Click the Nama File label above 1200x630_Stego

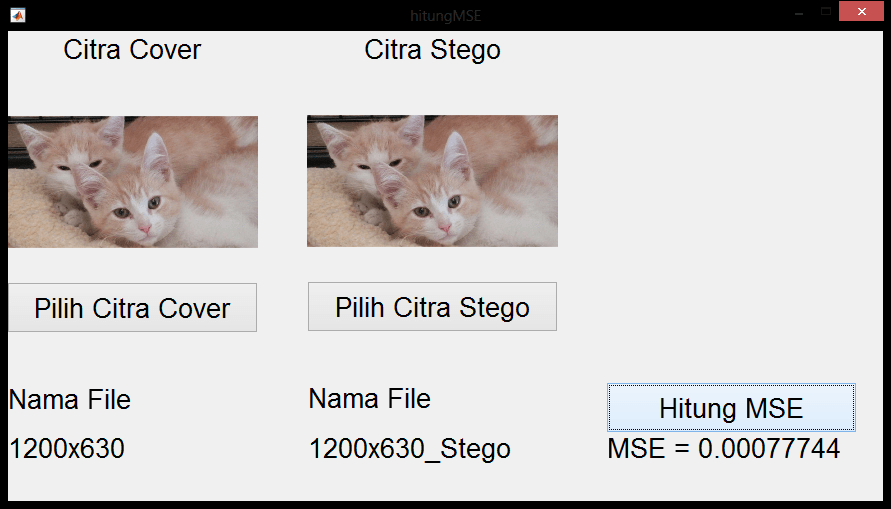coord(370,399)
